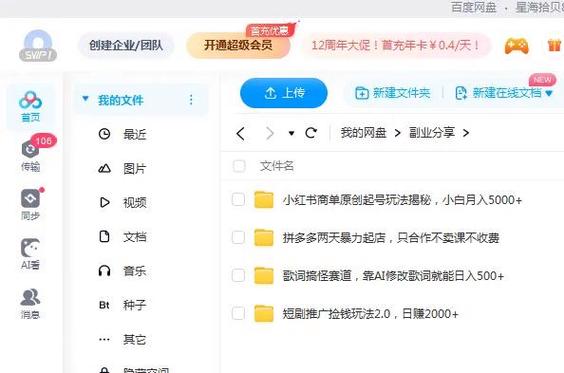Image resolution: width=564 pixels, height=373 pixels.
Task: Sort by 文件名 column header
Action: click(x=277, y=166)
